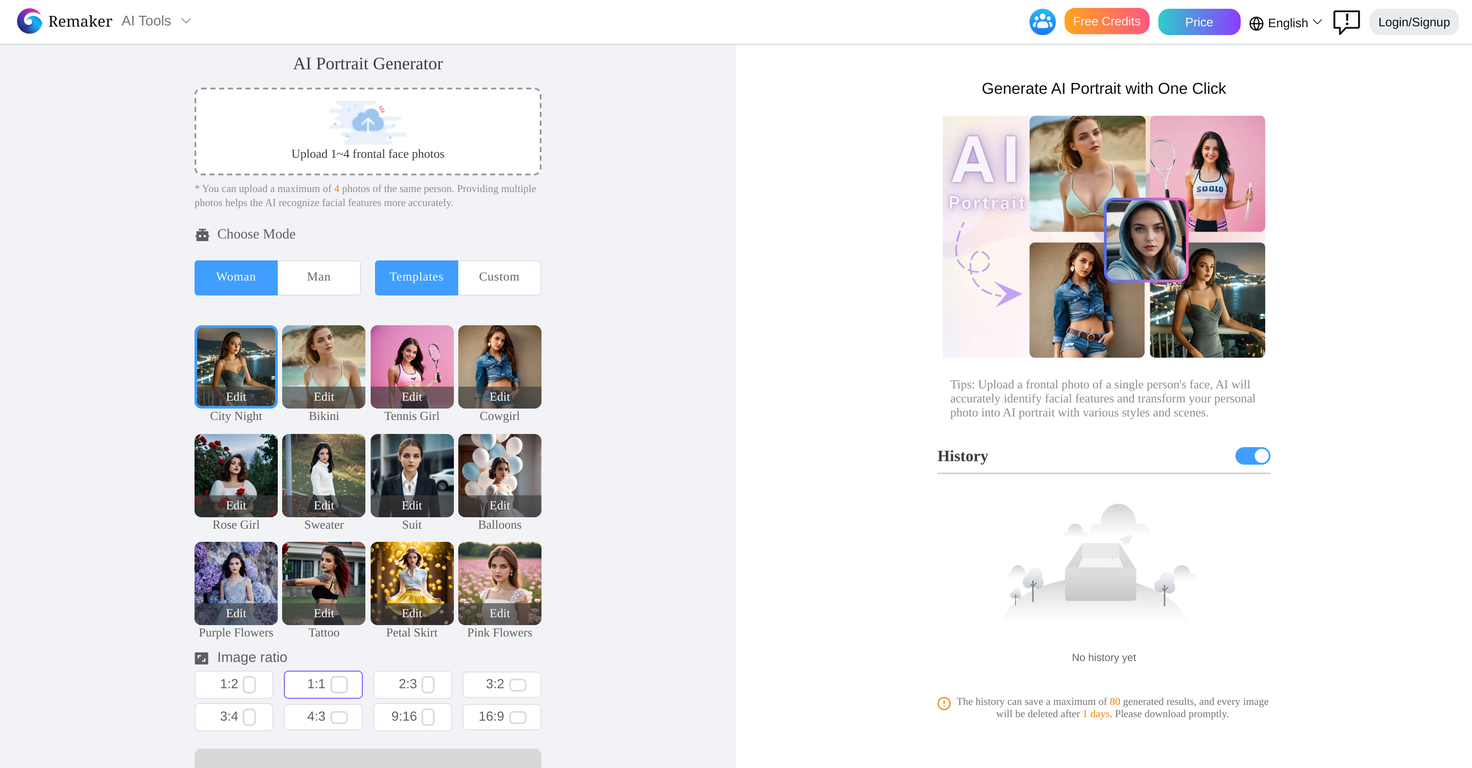1472x768 pixels.
Task: Open the community avatars icon in the top bar
Action: [1042, 21]
